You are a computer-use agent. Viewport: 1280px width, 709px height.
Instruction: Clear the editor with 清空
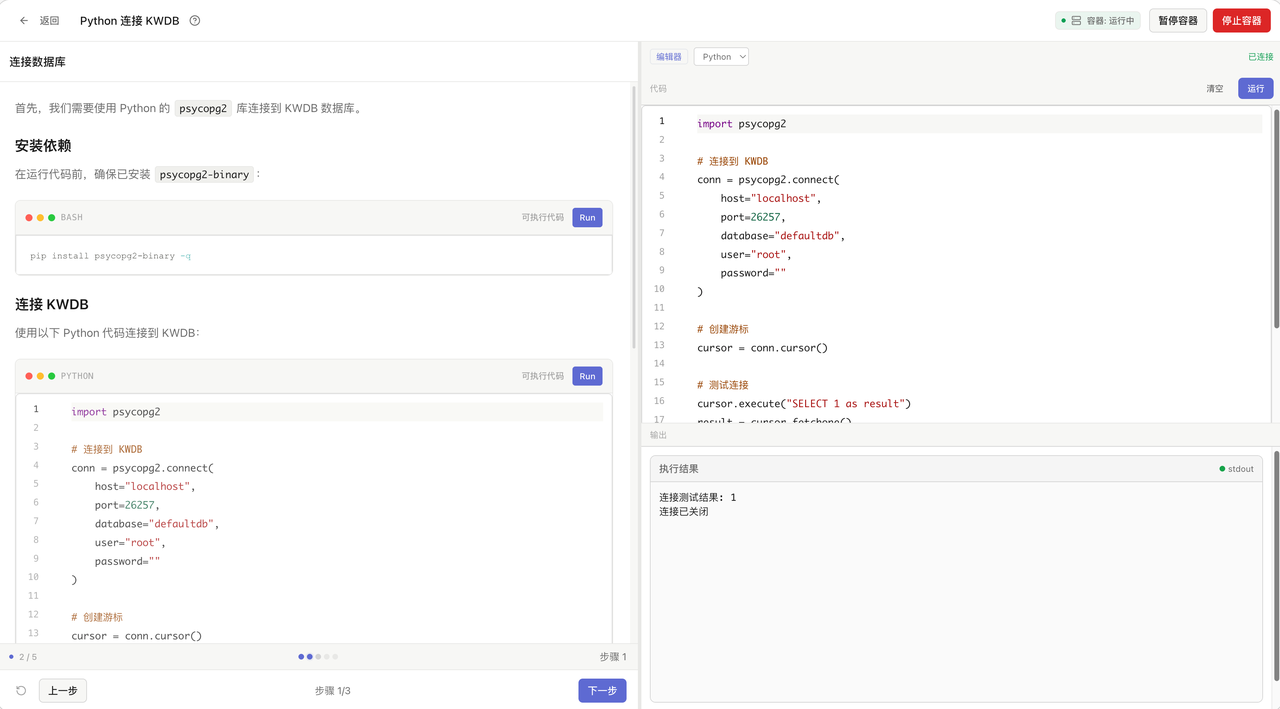pyautogui.click(x=1215, y=88)
